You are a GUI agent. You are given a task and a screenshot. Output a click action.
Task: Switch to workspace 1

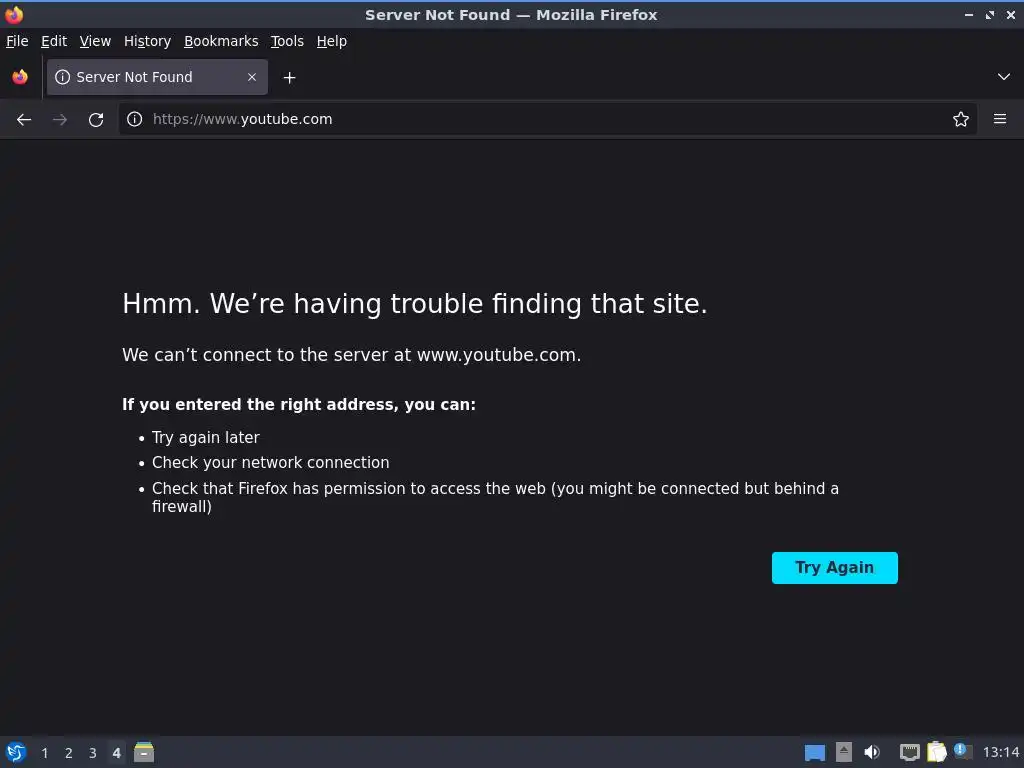click(44, 753)
